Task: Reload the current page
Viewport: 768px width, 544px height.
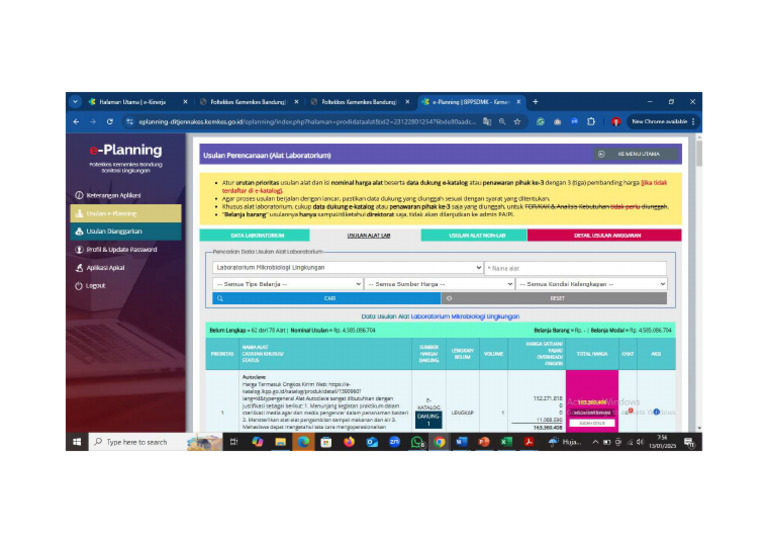Action: click(x=110, y=122)
